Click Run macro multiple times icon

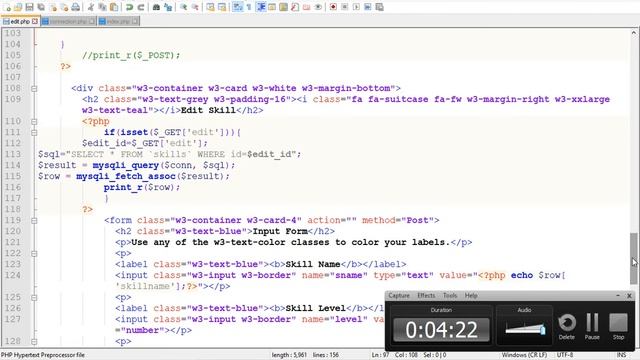pyautogui.click(x=368, y=7)
